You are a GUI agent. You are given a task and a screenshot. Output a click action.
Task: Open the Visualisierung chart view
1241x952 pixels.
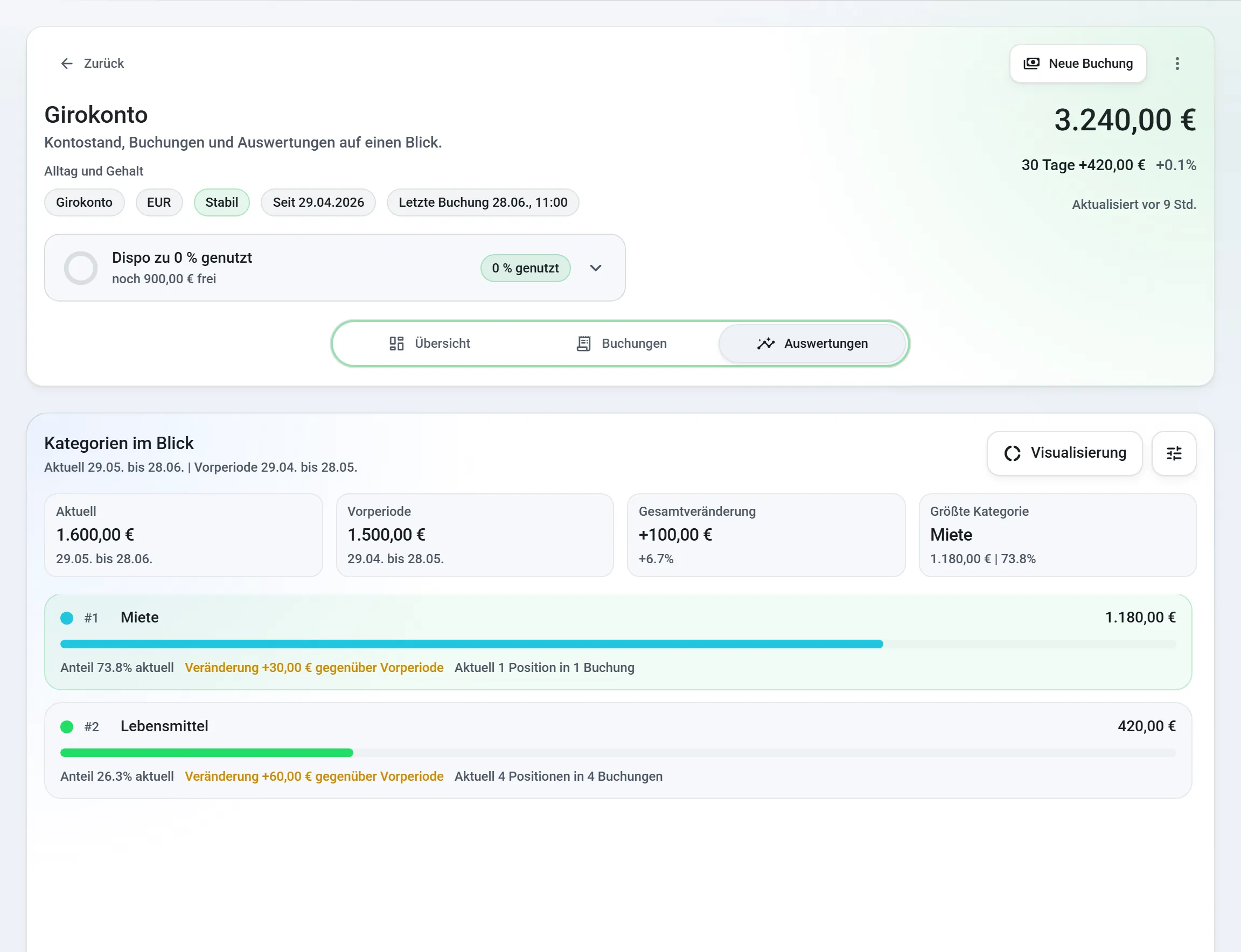(x=1064, y=453)
